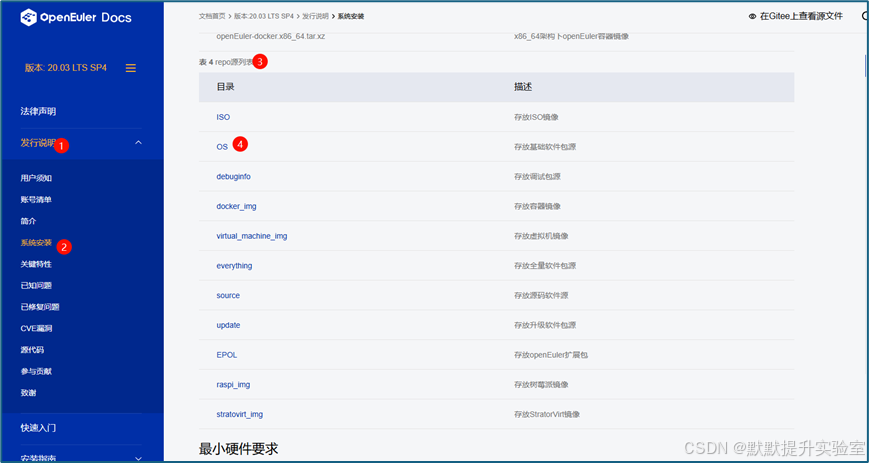Open the version hamburger menu icon
Image resolution: width=869 pixels, height=463 pixels.
[x=131, y=68]
